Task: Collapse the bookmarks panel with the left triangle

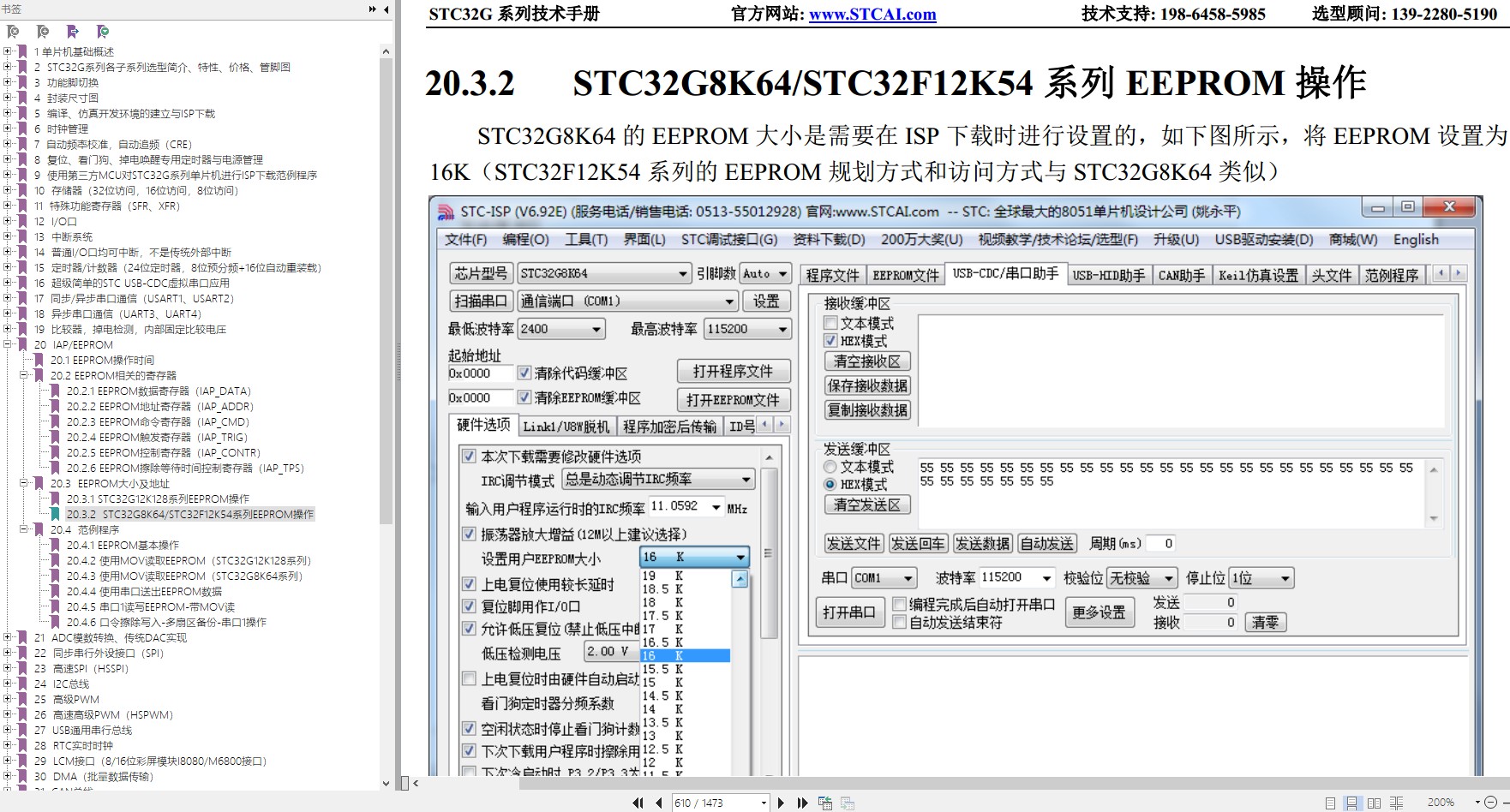Action: point(386,9)
